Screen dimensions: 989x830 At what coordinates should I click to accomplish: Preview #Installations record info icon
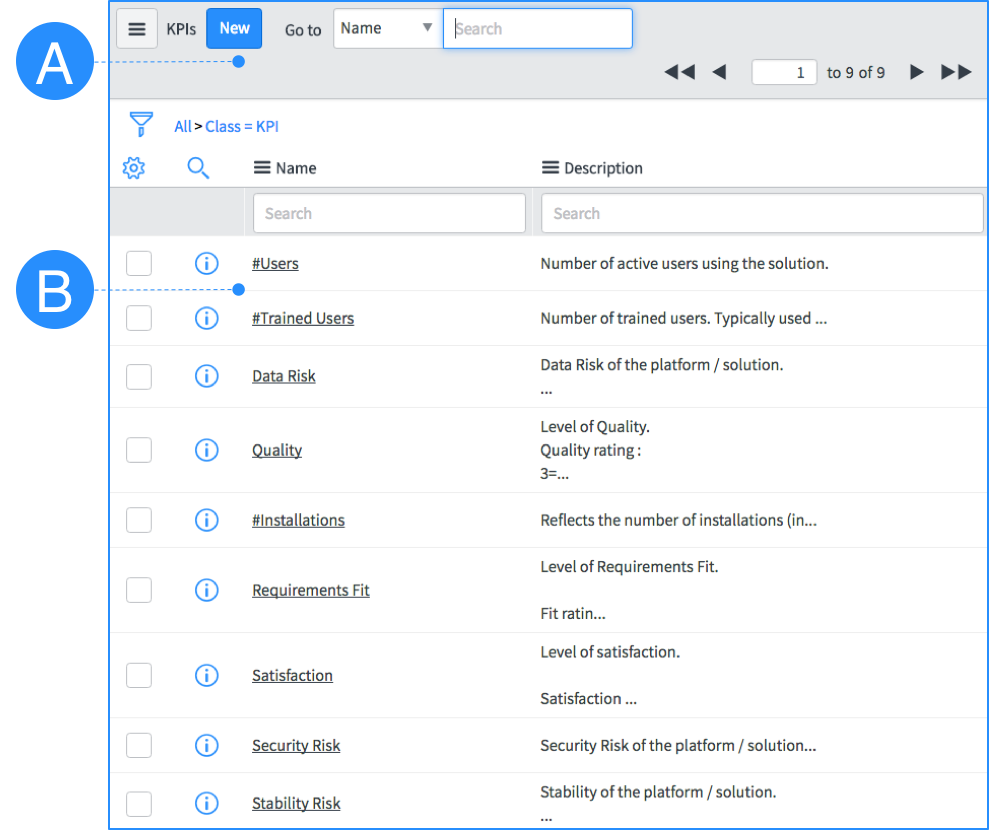(206, 520)
